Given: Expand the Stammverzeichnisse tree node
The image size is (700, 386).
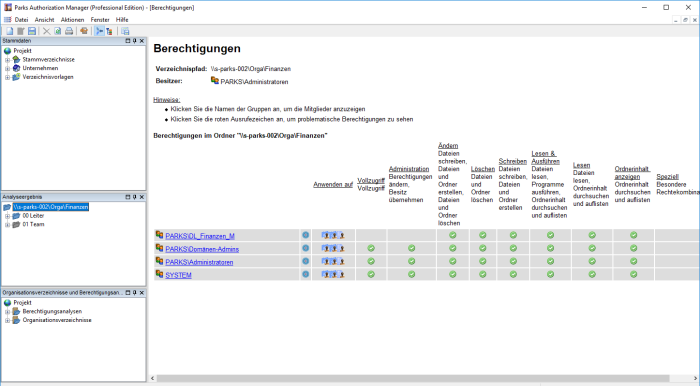Looking at the screenshot, I should 7,60.
